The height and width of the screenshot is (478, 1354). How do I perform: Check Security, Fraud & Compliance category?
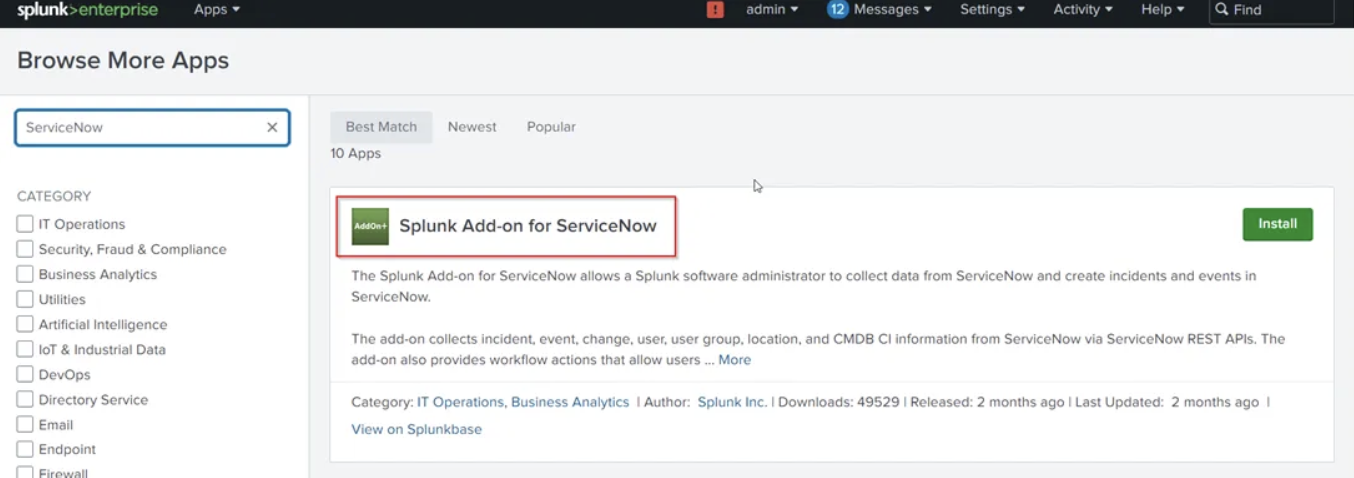[25, 249]
